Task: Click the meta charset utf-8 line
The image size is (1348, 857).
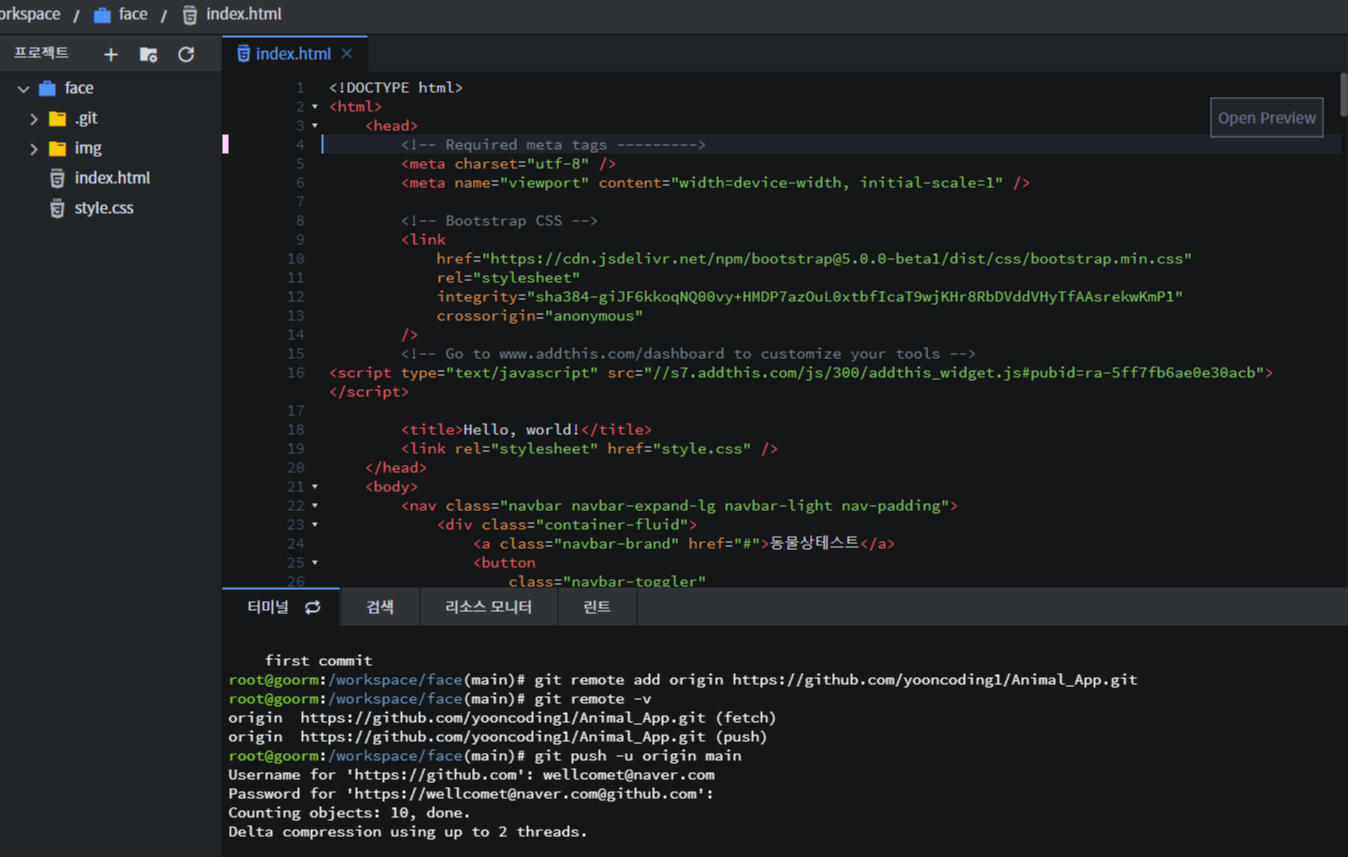Action: (509, 164)
